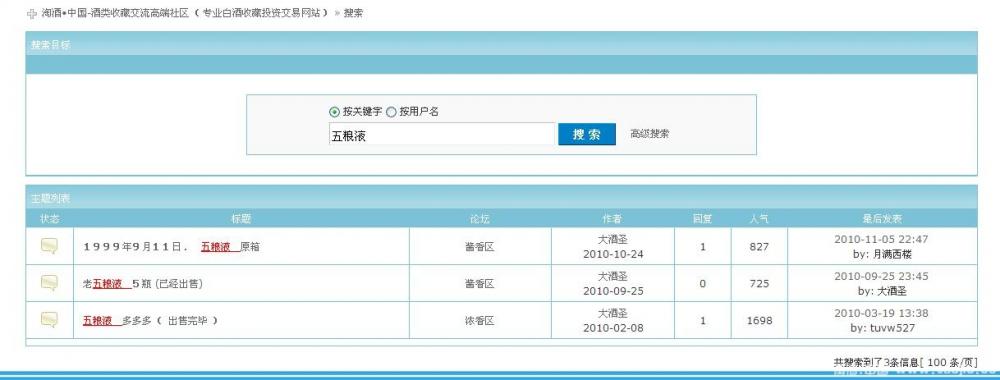
Task: Click the 最后发表 column header
Action: pyautogui.click(x=882, y=219)
